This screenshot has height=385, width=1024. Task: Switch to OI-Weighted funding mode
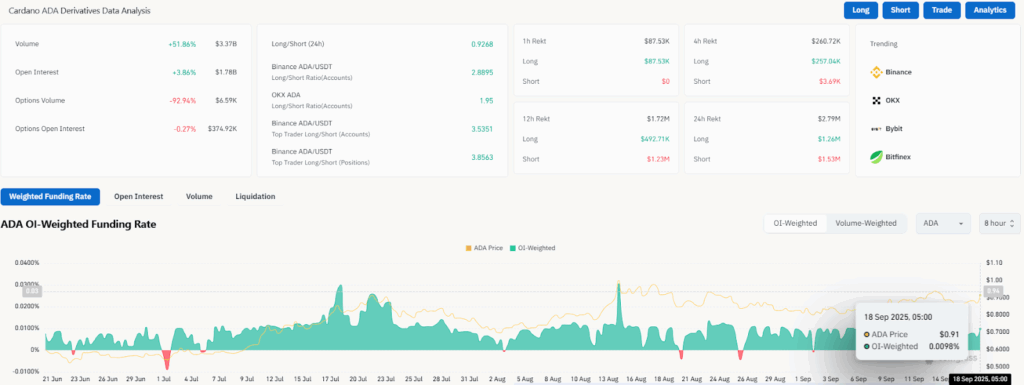[x=795, y=223]
